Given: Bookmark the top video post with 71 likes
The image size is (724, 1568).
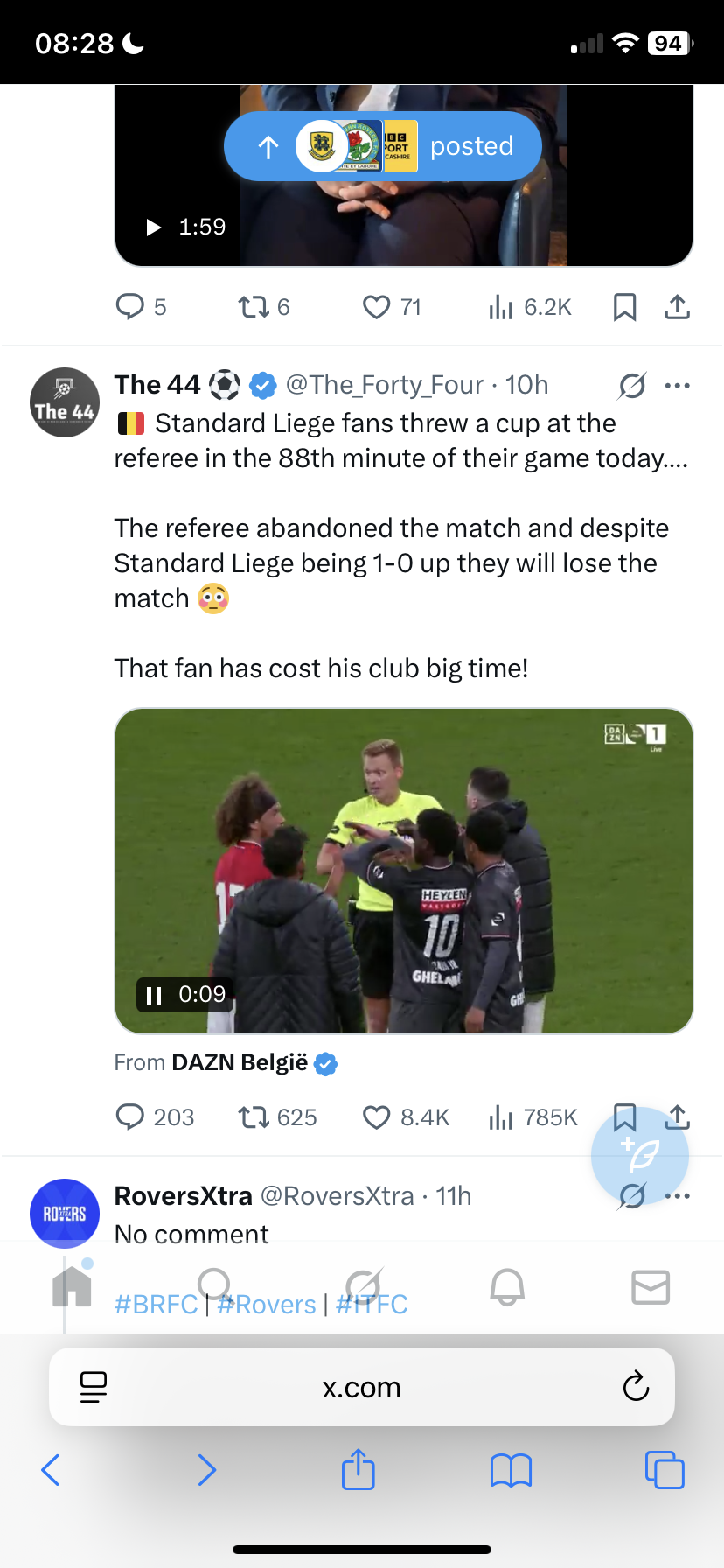Looking at the screenshot, I should (x=624, y=307).
